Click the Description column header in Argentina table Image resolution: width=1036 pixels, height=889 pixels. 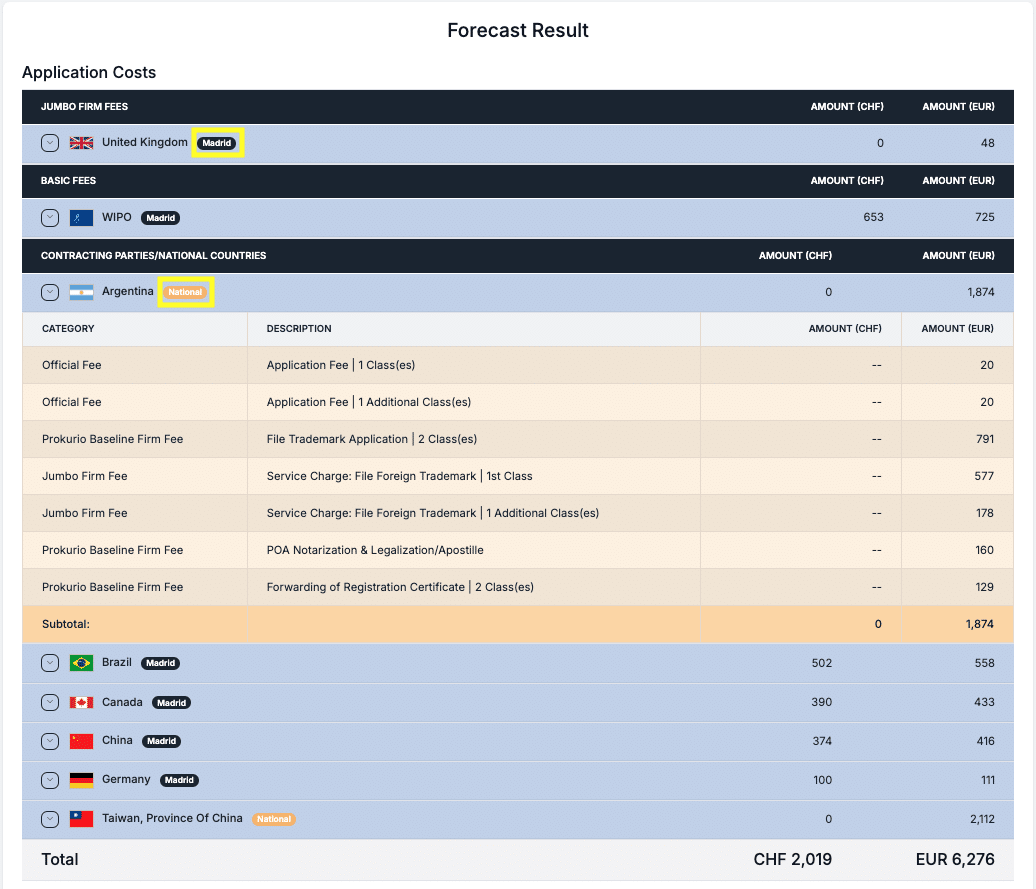click(x=299, y=329)
